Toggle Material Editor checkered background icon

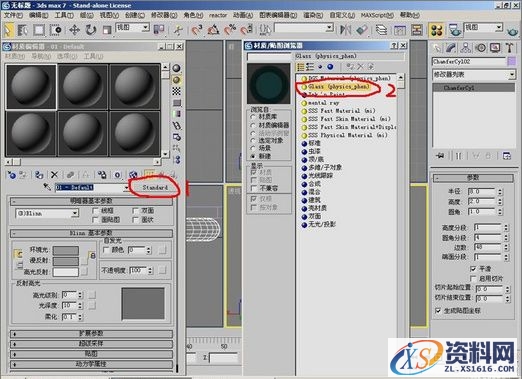click(177, 91)
